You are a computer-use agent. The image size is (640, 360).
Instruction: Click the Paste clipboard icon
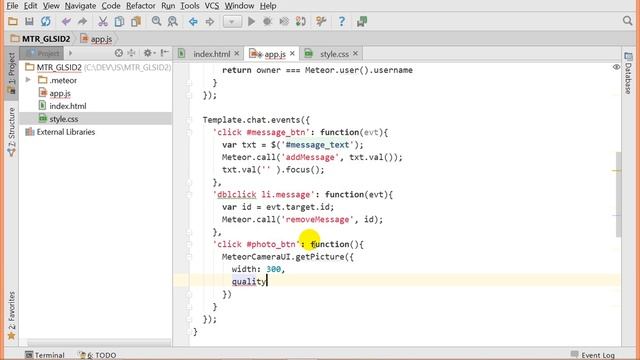point(136,21)
